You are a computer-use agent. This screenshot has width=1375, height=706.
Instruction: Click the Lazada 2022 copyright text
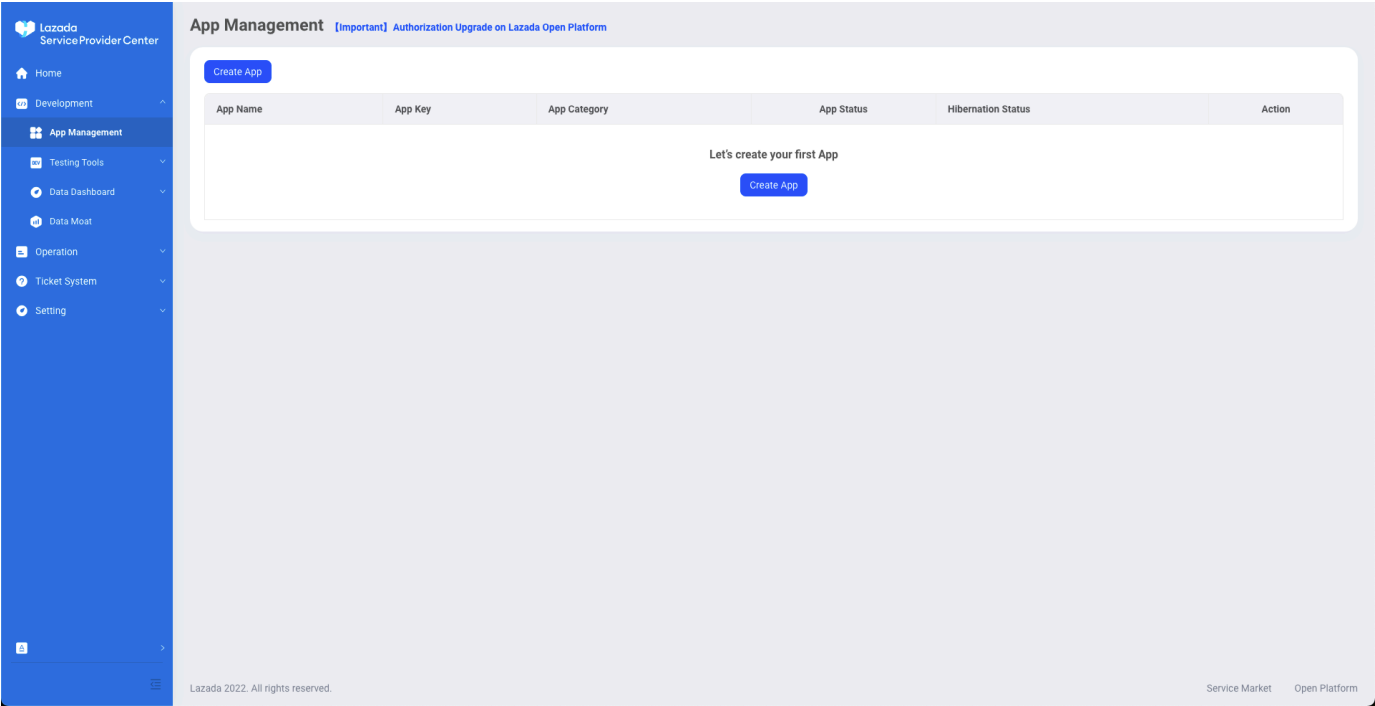tap(261, 688)
